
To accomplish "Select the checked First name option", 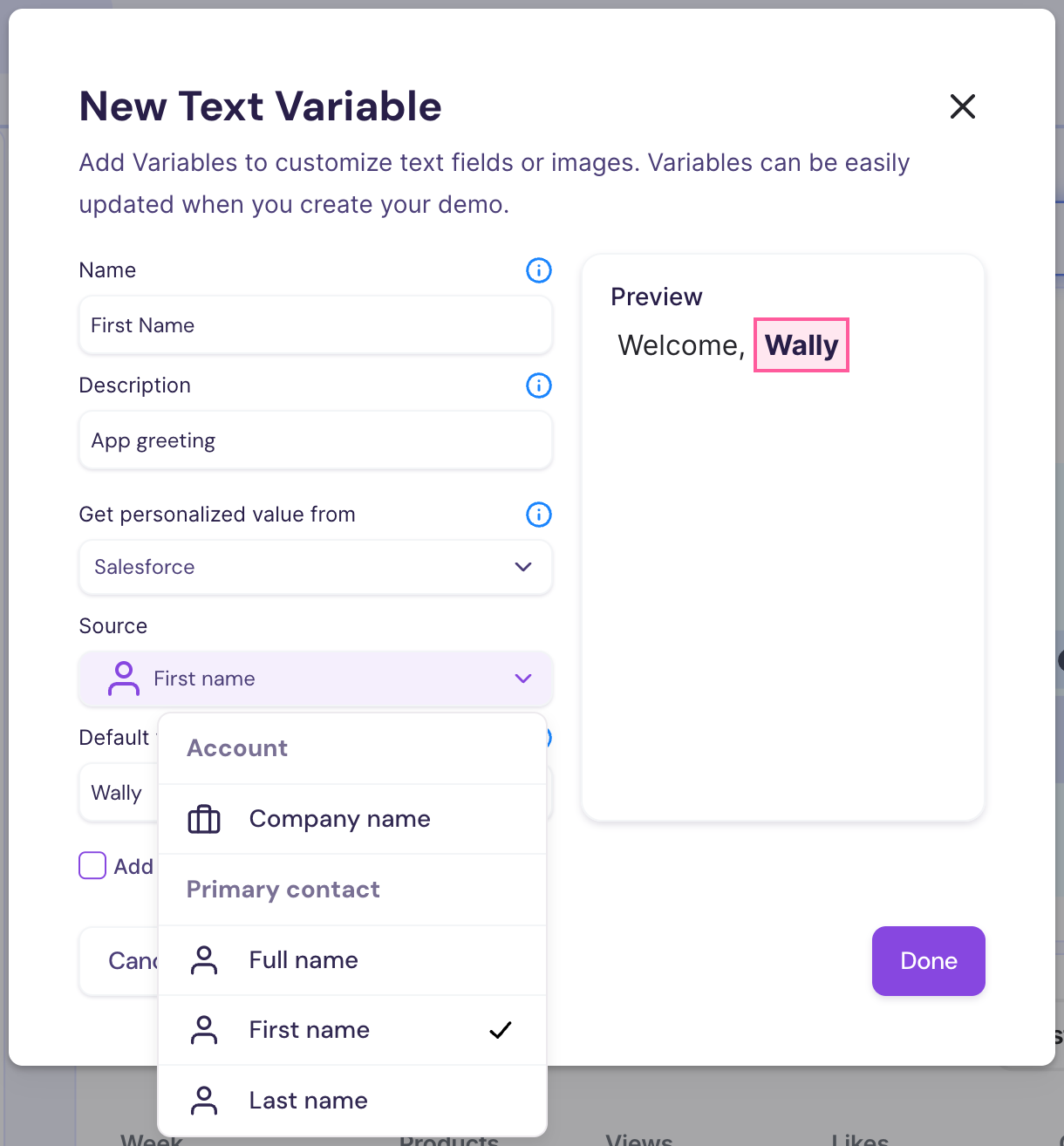I will [310, 1030].
